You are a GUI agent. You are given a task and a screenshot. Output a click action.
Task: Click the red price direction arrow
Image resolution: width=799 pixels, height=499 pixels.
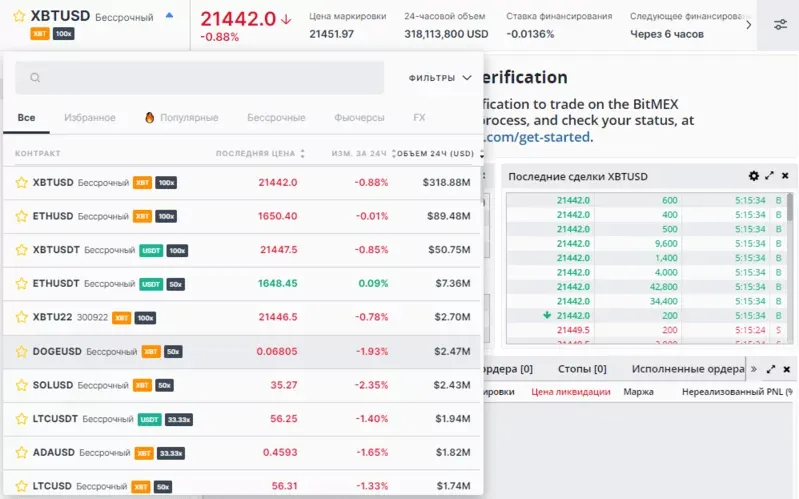[286, 19]
